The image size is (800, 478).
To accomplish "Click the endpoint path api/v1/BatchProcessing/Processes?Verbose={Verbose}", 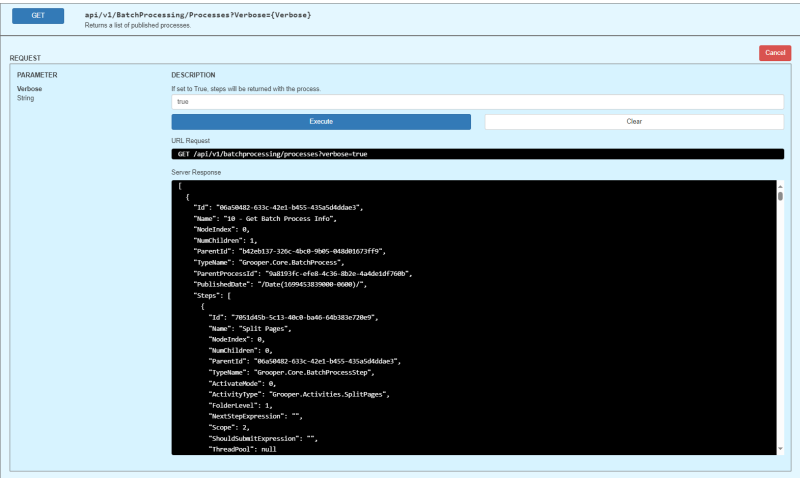I will coord(198,15).
